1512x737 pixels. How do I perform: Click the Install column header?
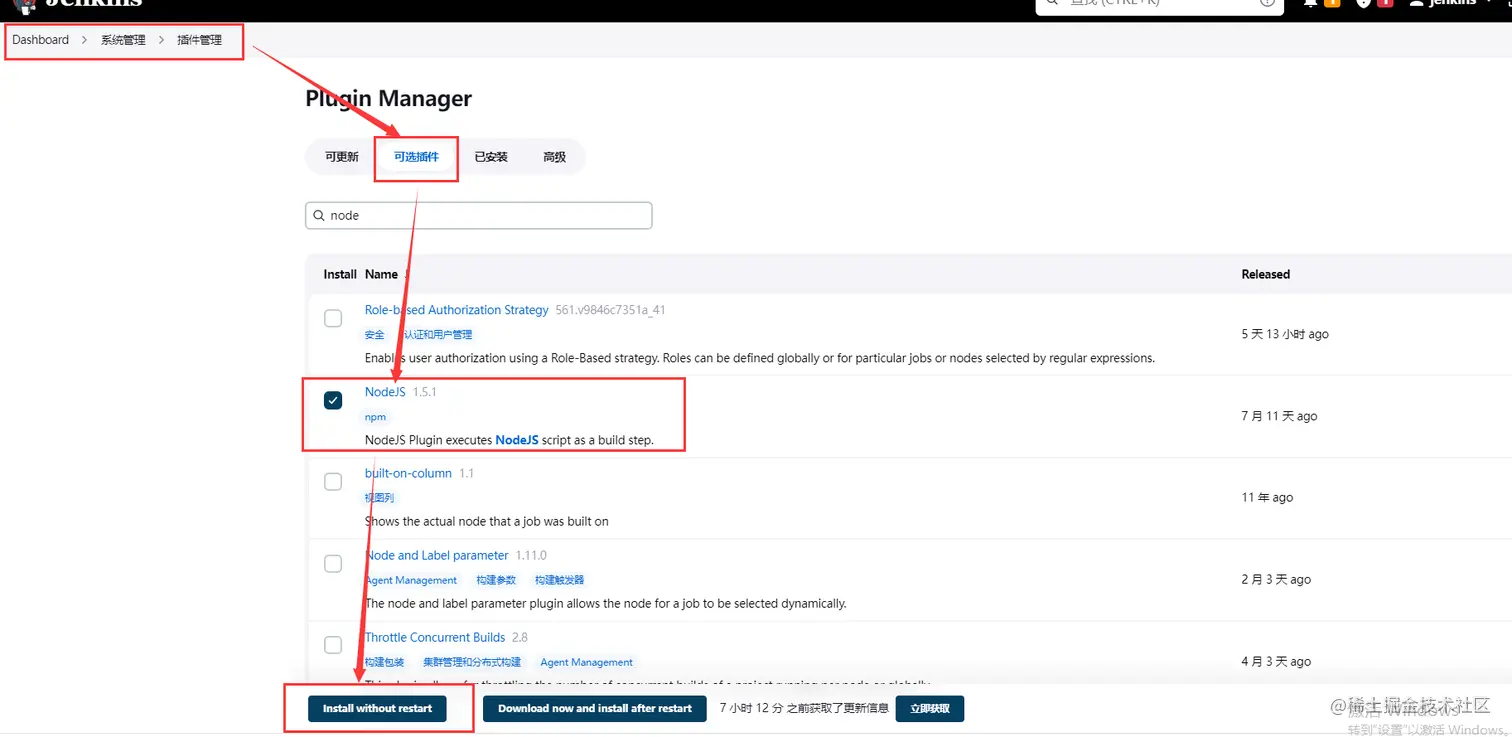pyautogui.click(x=340, y=274)
